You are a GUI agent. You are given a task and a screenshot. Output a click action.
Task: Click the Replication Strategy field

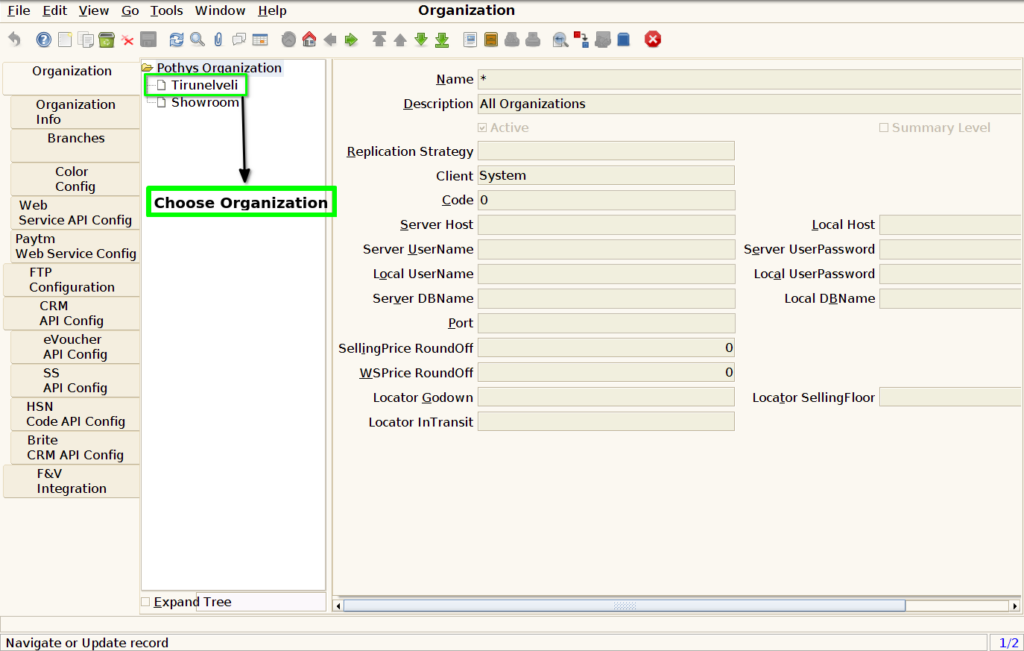coord(606,151)
